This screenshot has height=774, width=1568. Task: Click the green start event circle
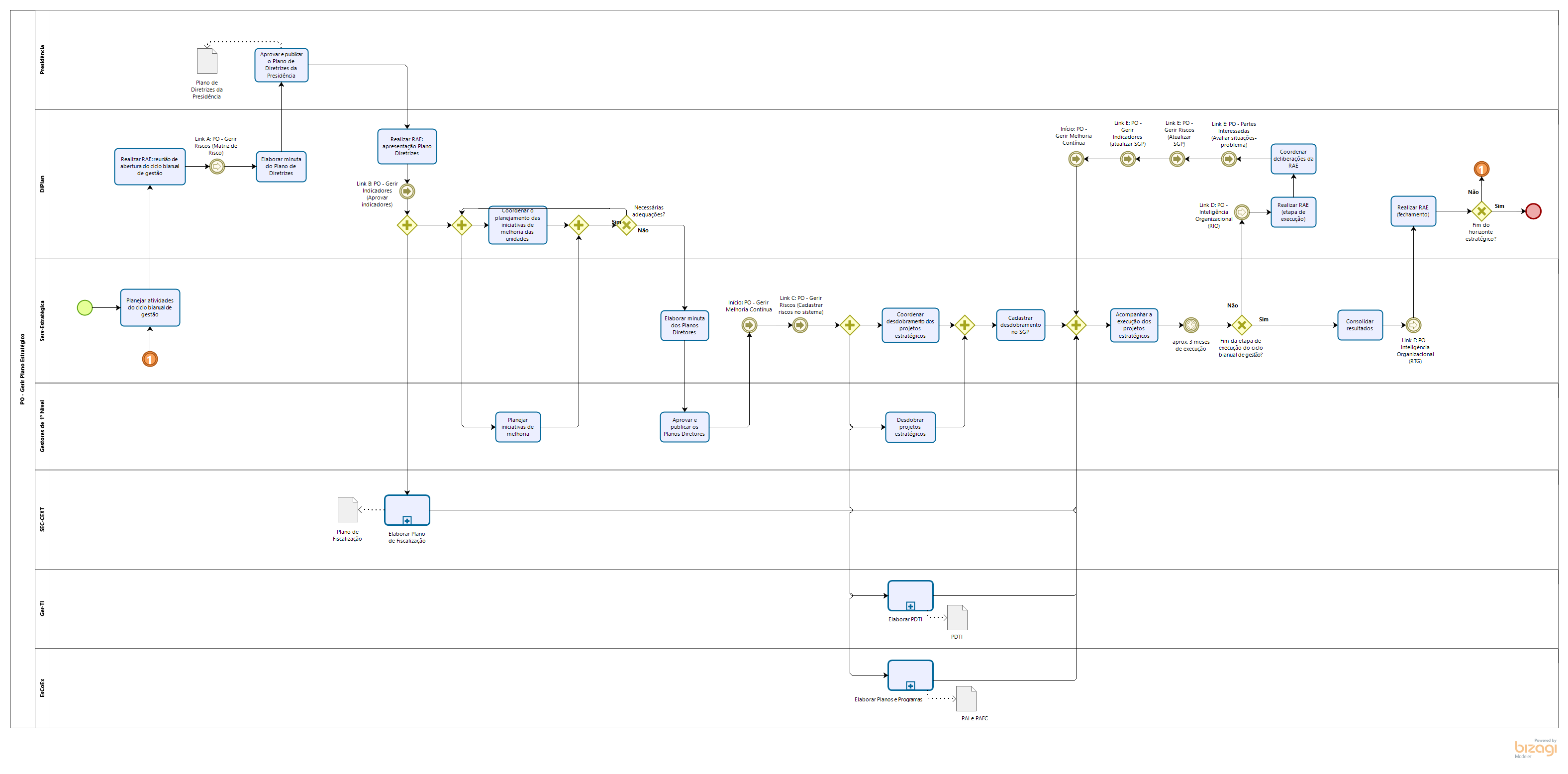pos(85,308)
